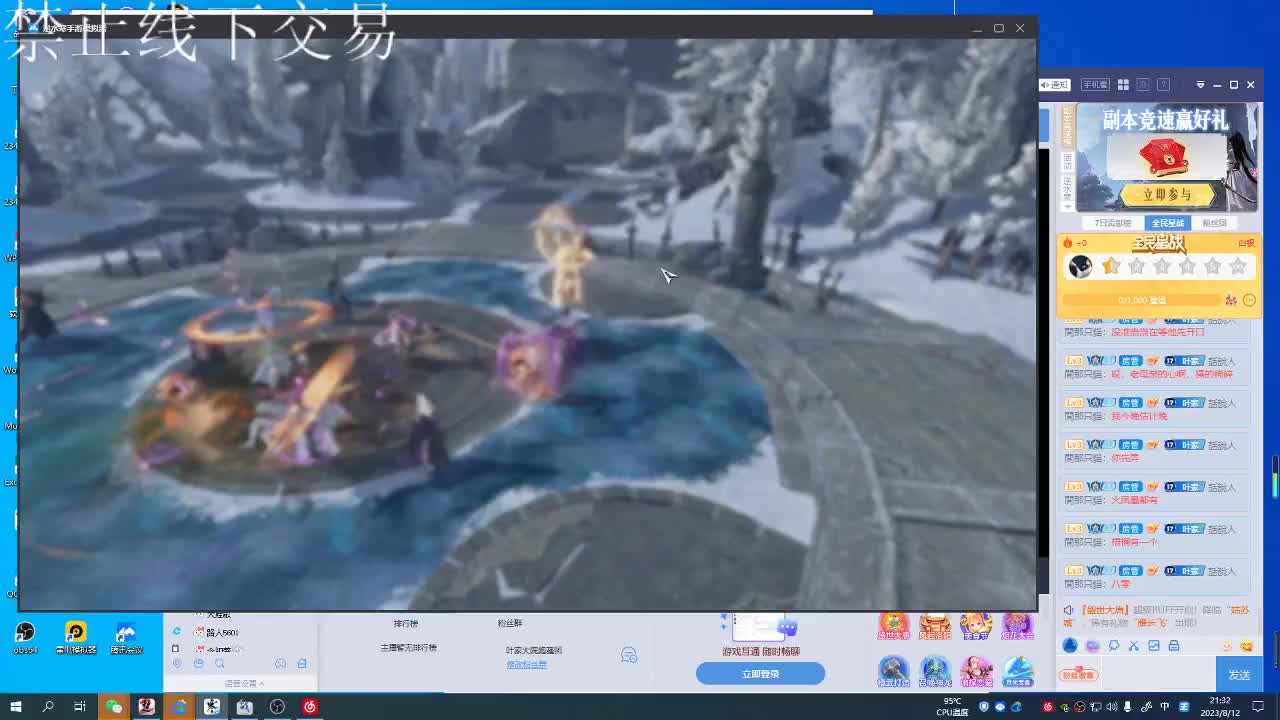Image resolution: width=1280 pixels, height=720 pixels.
Task: Expand the 语音设置 section
Action: [244, 684]
